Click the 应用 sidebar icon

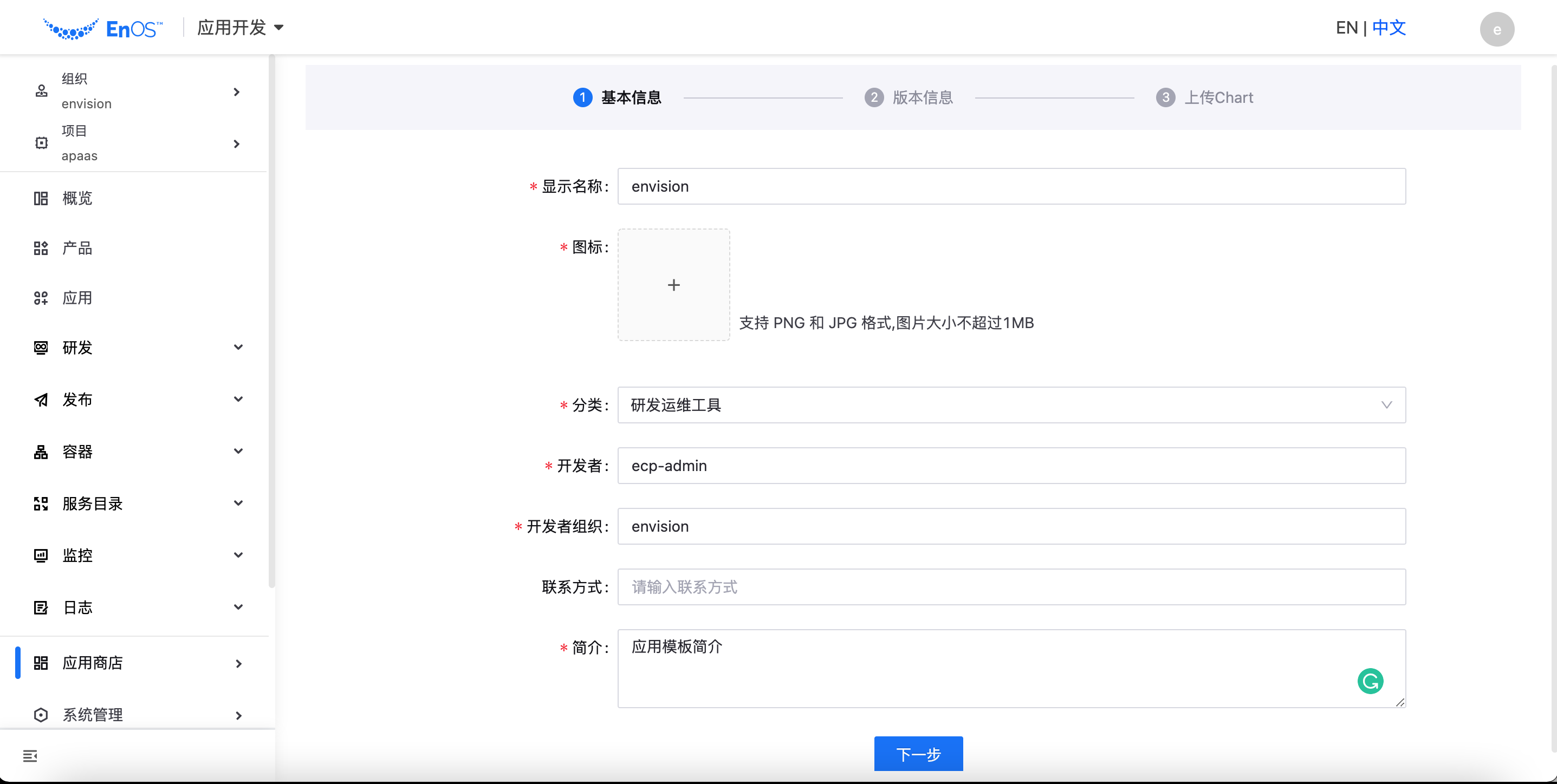pos(41,297)
